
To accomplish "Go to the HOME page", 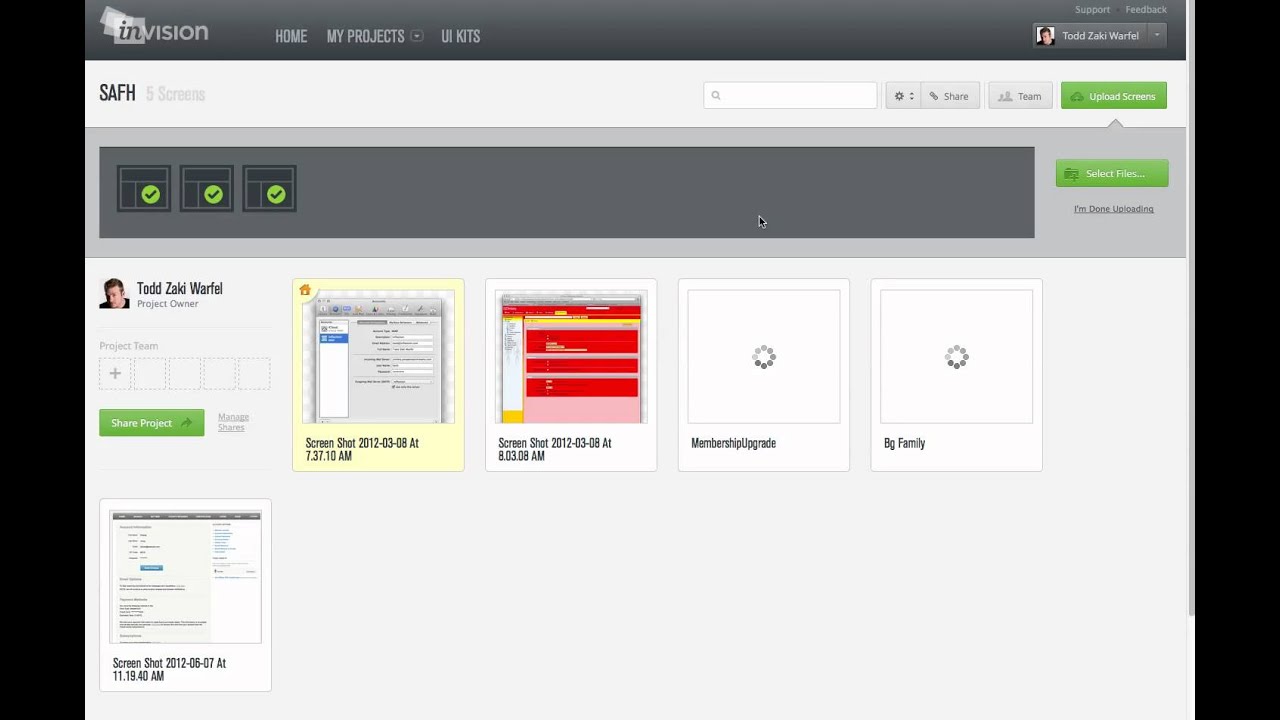I will [291, 36].
